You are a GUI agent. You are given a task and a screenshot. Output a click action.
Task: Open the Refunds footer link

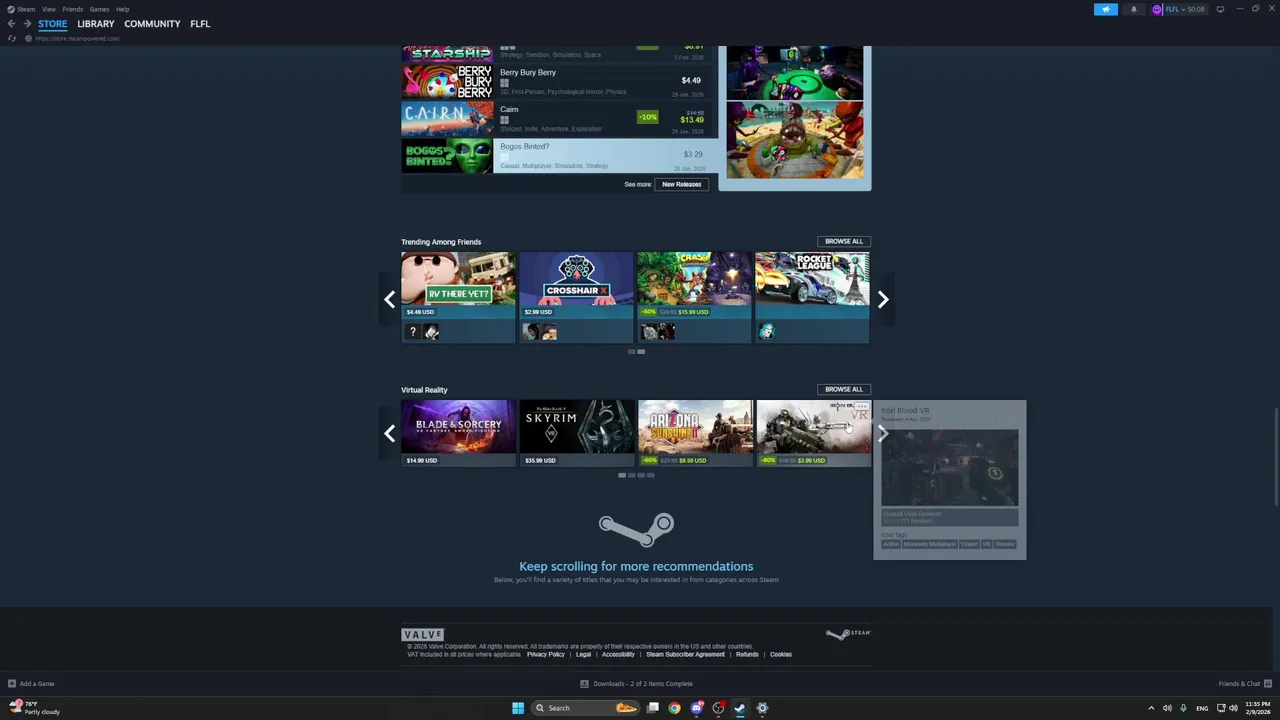[747, 655]
